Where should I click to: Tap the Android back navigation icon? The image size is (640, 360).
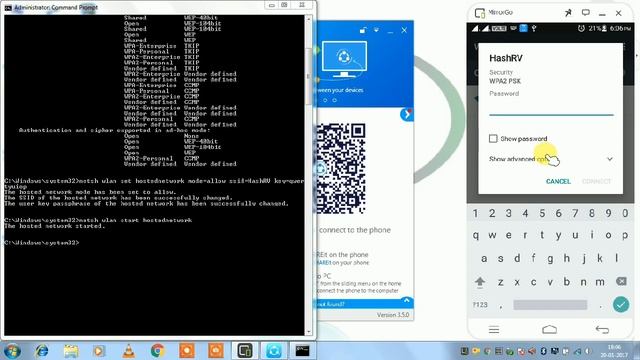[602, 329]
